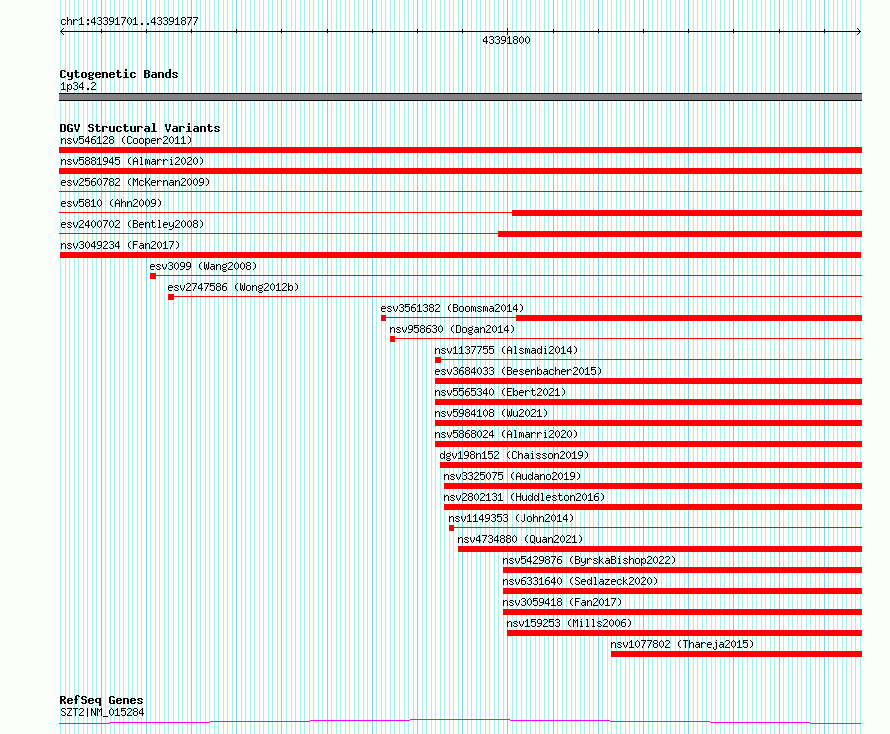This screenshot has width=890, height=734.
Task: Open esv2747586 (Wong2012b) variant label
Action: pyautogui.click(x=233, y=287)
